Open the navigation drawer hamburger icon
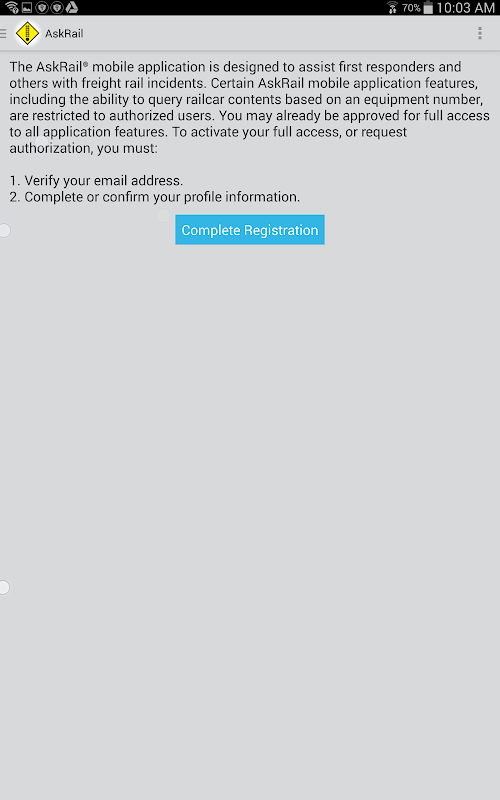Viewport: 500px width, 800px height. click(x=3, y=34)
